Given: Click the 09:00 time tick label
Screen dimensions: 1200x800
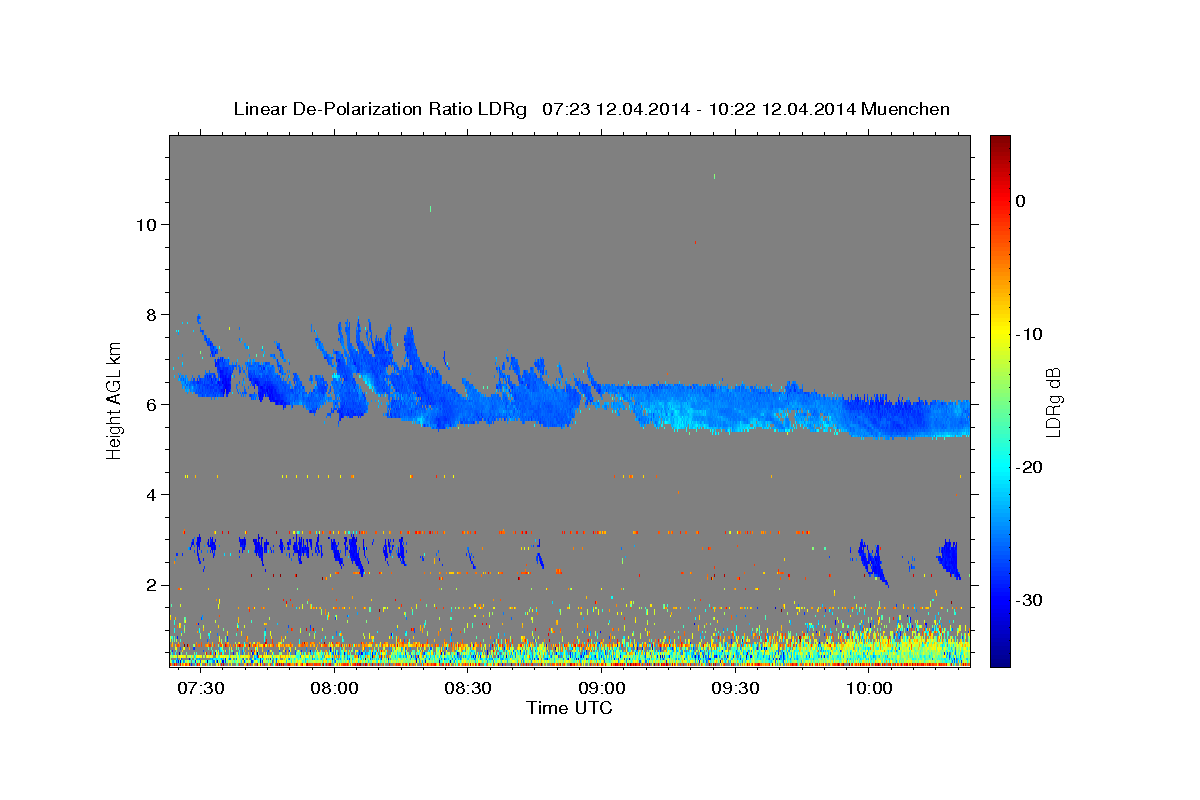Looking at the screenshot, I should click(x=602, y=689).
